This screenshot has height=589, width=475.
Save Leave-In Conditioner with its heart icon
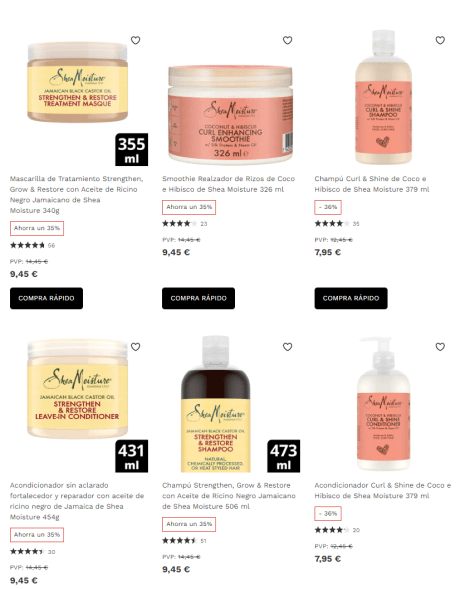136,347
